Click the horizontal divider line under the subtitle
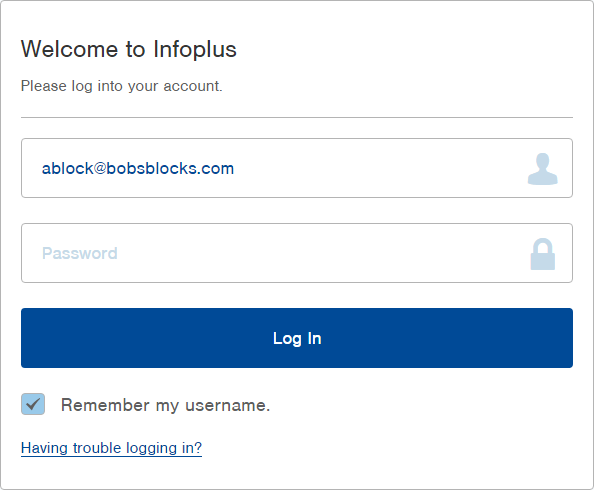This screenshot has width=594, height=490. (x=297, y=117)
